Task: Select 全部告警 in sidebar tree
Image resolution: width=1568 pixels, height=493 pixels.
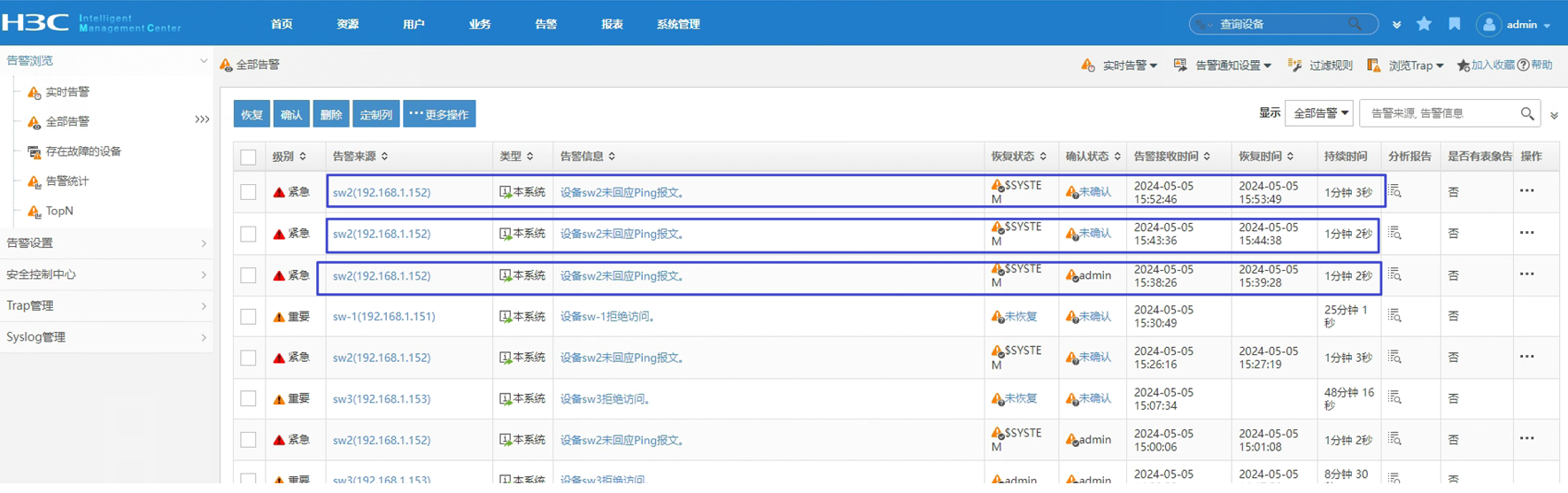Action: [67, 121]
